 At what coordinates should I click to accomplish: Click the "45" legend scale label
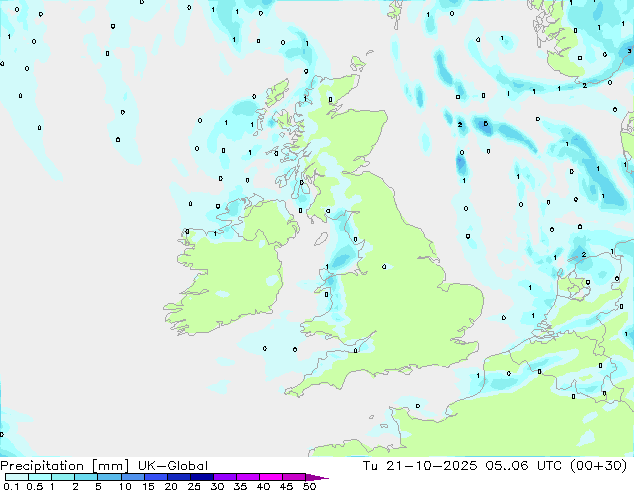pyautogui.click(x=286, y=486)
